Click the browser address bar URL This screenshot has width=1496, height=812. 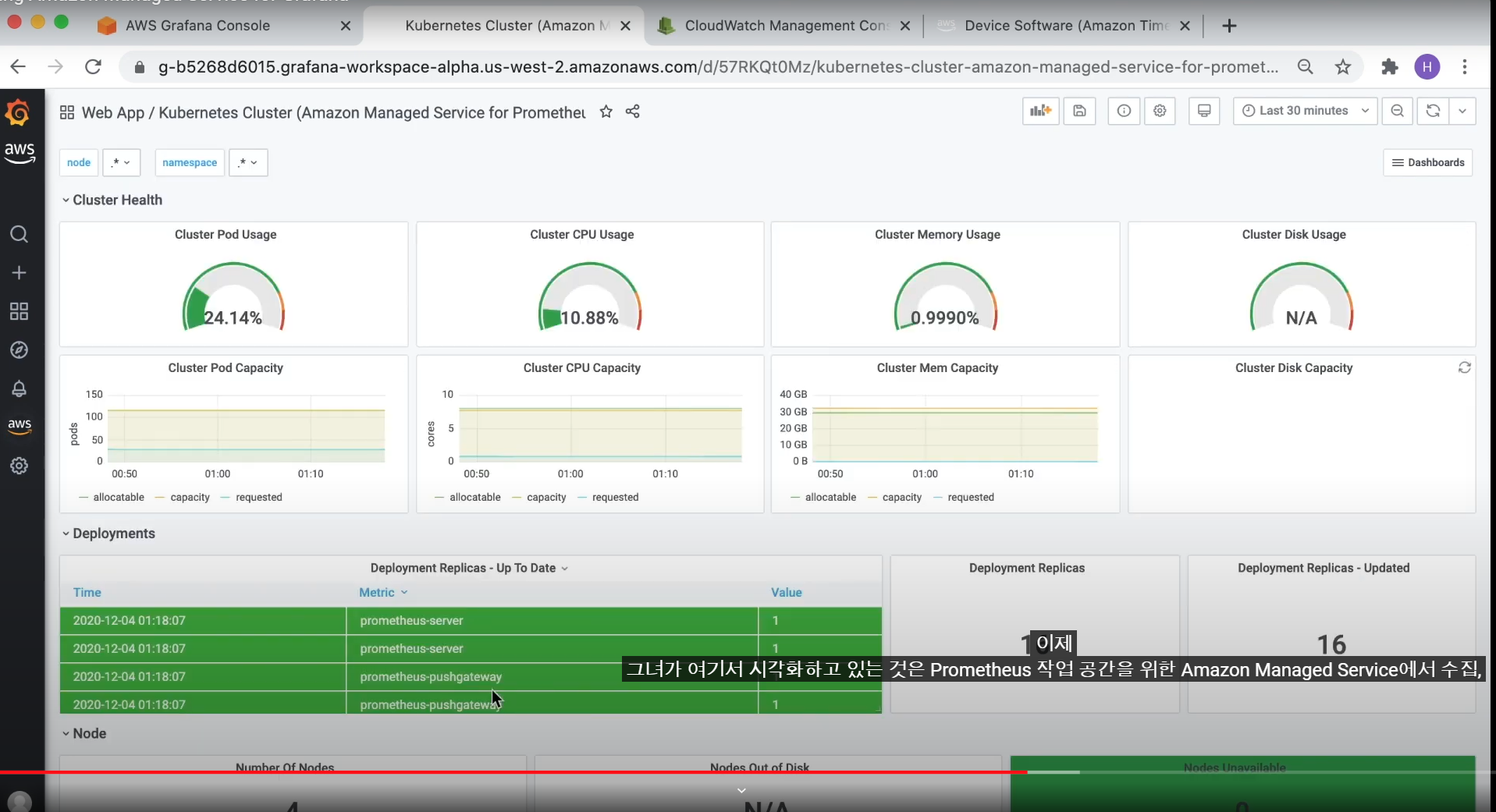[718, 67]
